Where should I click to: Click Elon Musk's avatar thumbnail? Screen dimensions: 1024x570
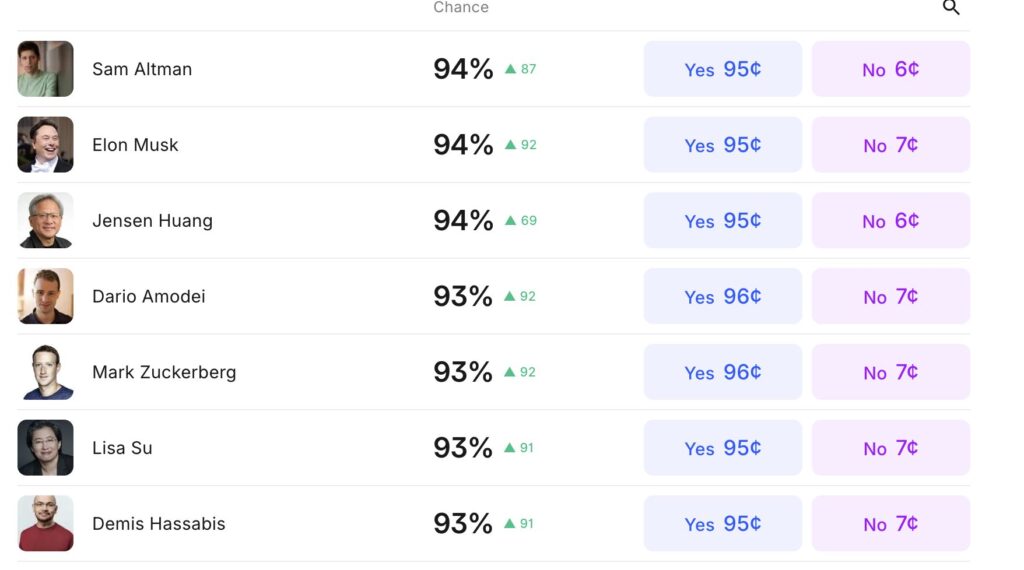[45, 145]
